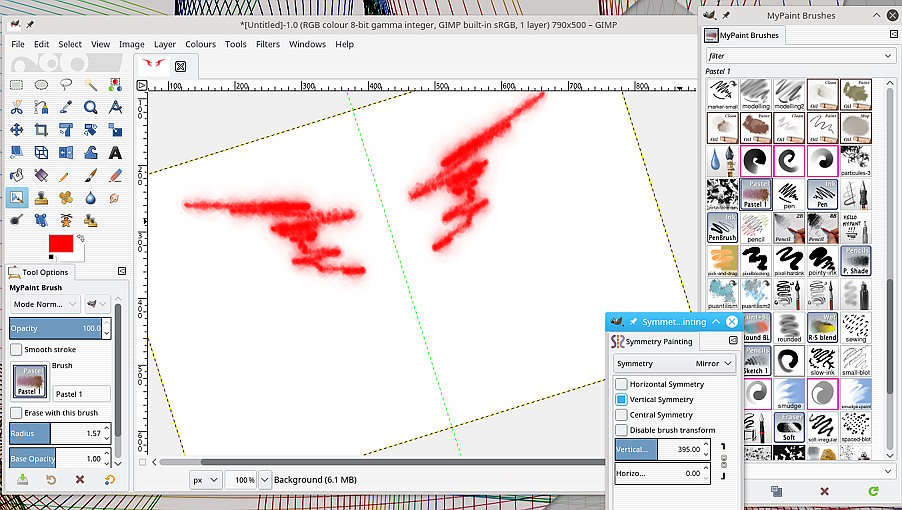Select the PenBrush MyPaint brush
The image size is (902, 510).
[723, 228]
